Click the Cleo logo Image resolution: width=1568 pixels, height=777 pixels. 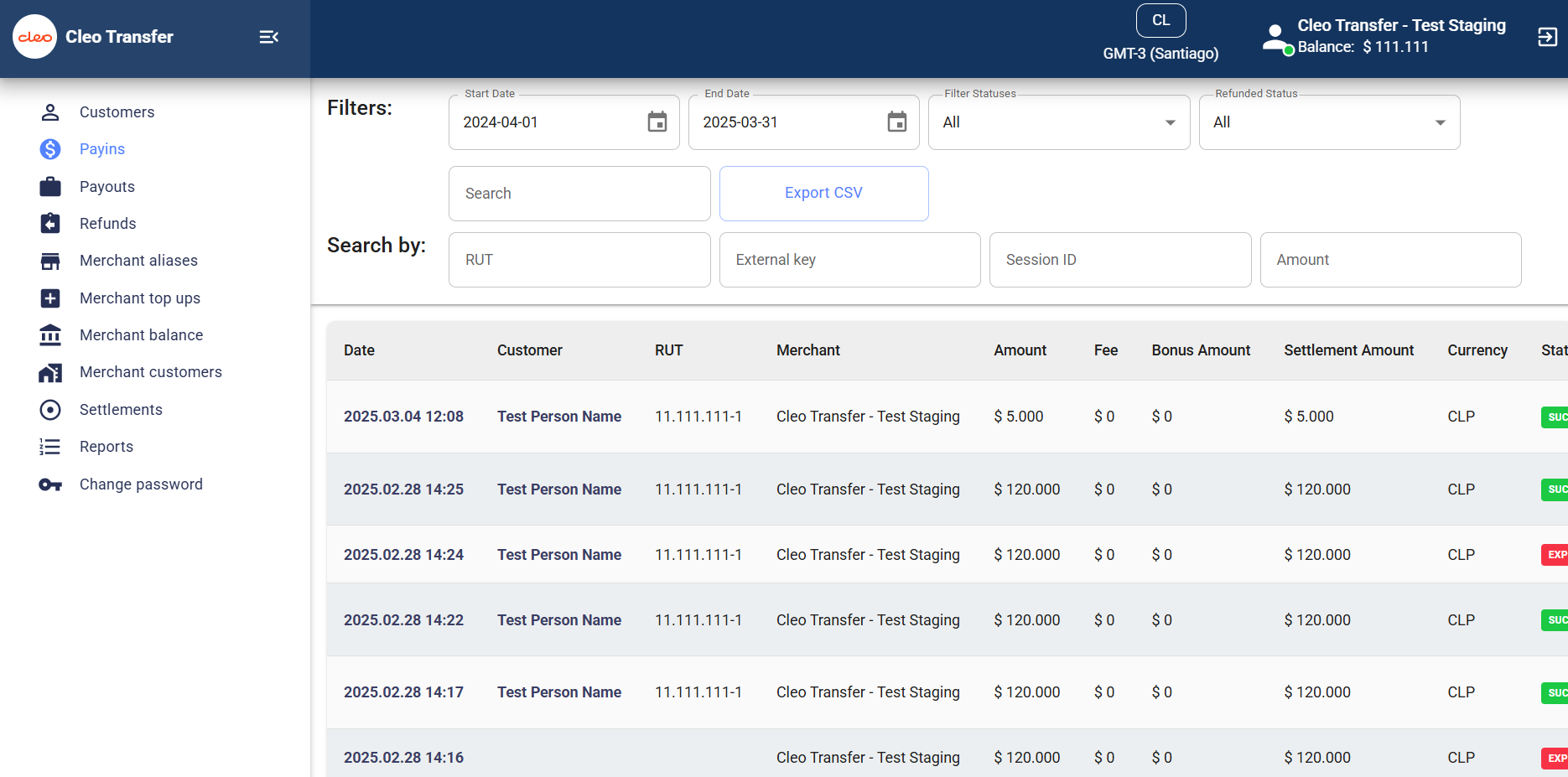pyautogui.click(x=35, y=37)
